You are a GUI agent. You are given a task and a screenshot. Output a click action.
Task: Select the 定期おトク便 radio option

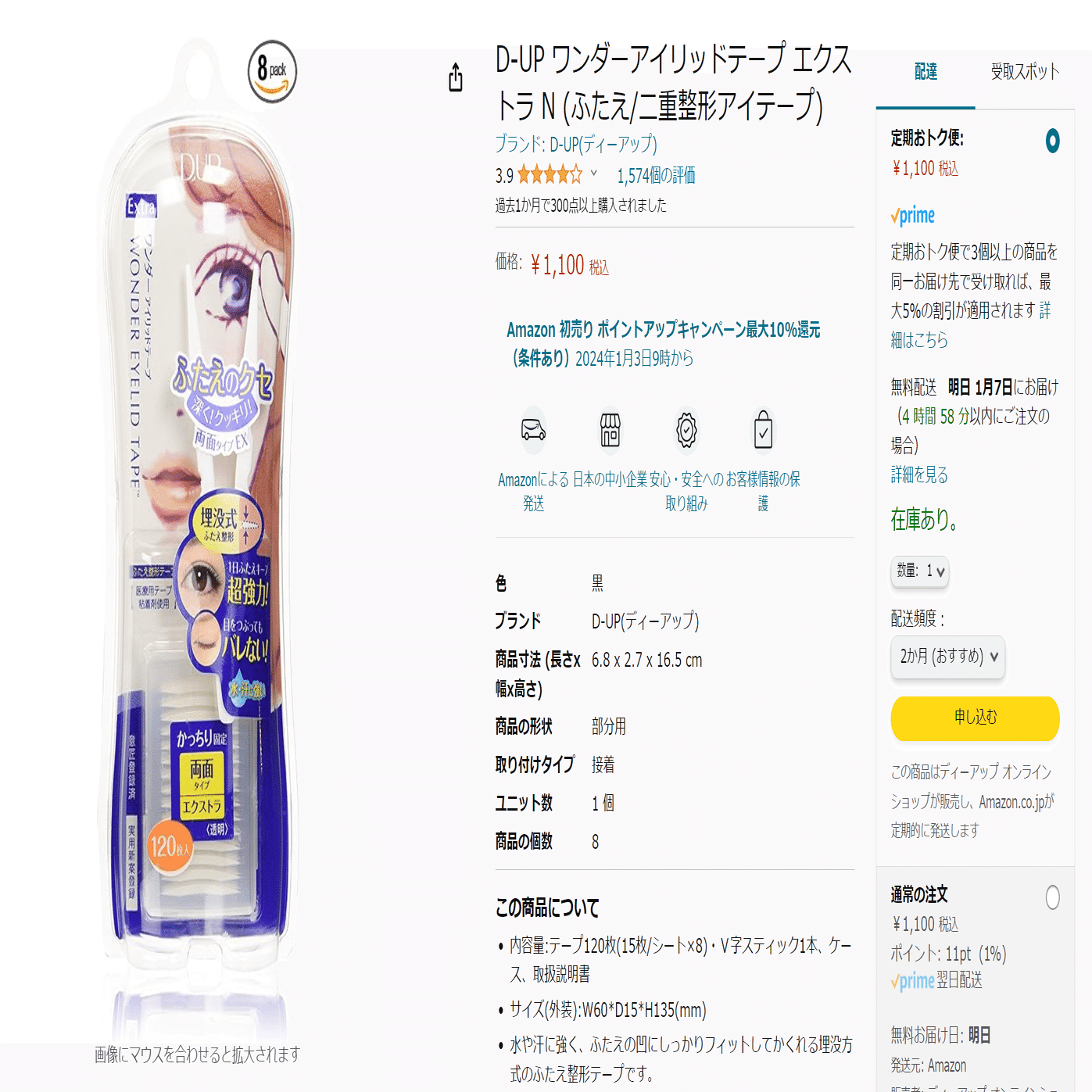click(x=1052, y=141)
